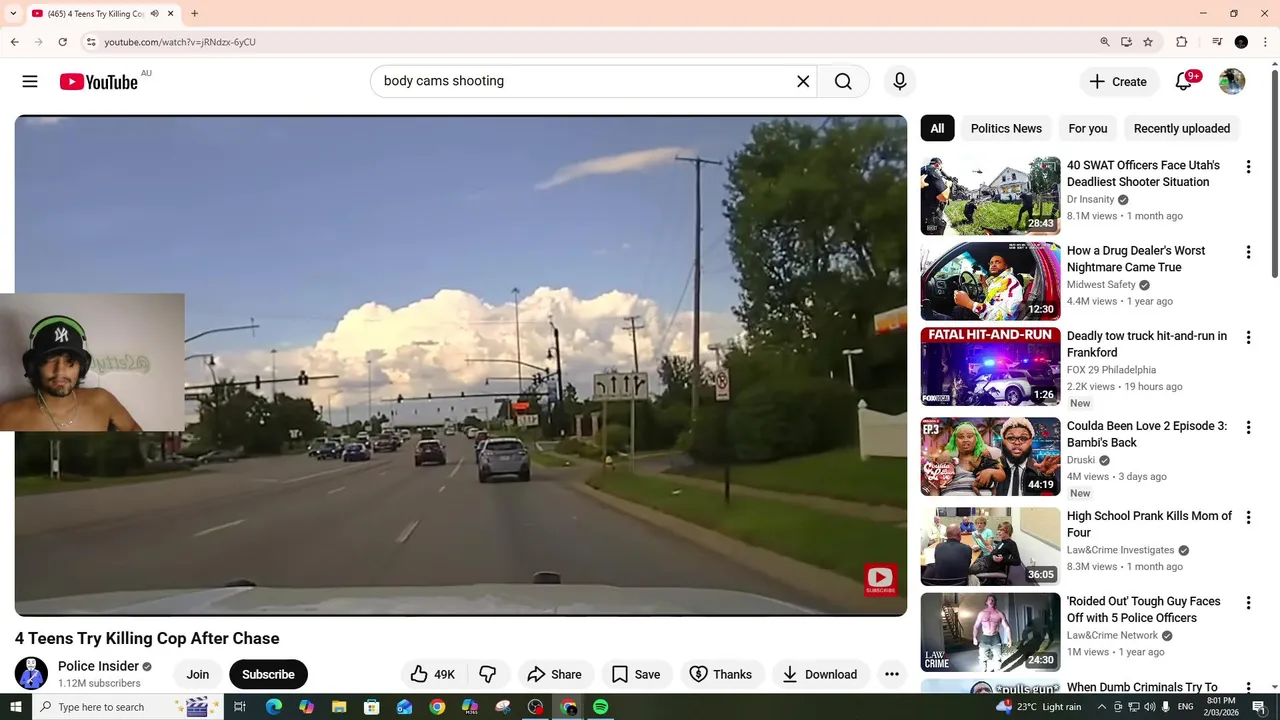This screenshot has width=1280, height=720.
Task: Click the red subscribe watermark in video
Action: click(880, 580)
